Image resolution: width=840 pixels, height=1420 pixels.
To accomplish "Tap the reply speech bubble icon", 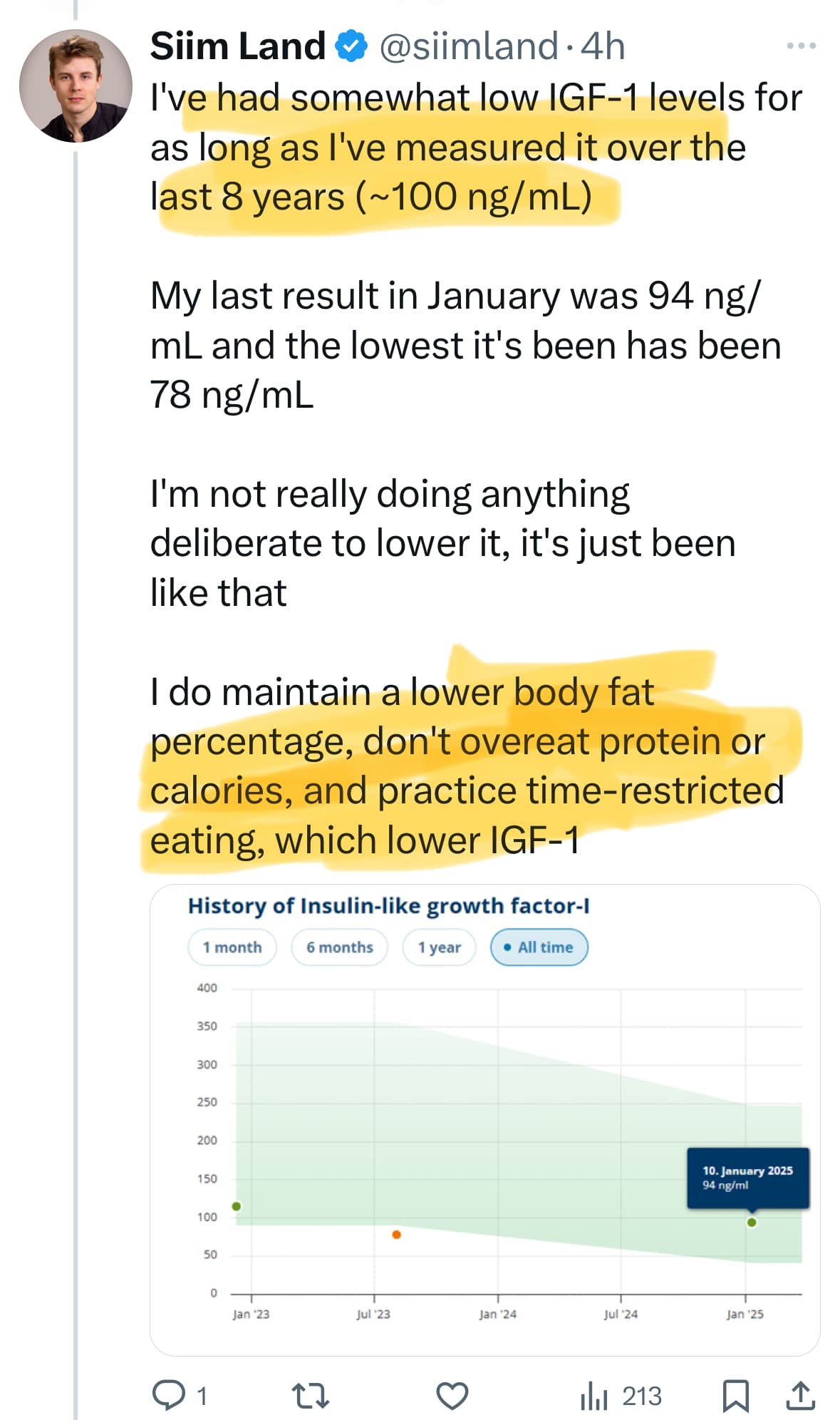I will click(169, 1395).
